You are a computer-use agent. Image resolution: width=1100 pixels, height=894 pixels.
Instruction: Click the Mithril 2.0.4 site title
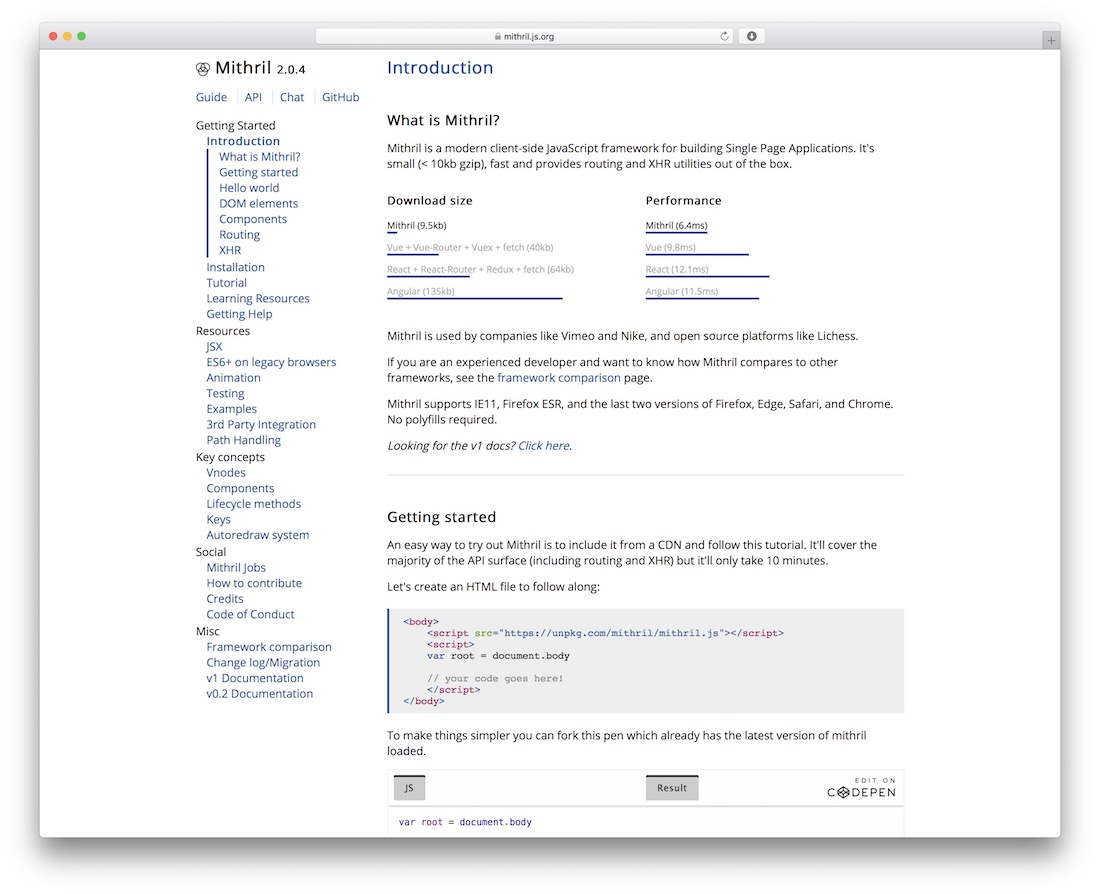(260, 68)
